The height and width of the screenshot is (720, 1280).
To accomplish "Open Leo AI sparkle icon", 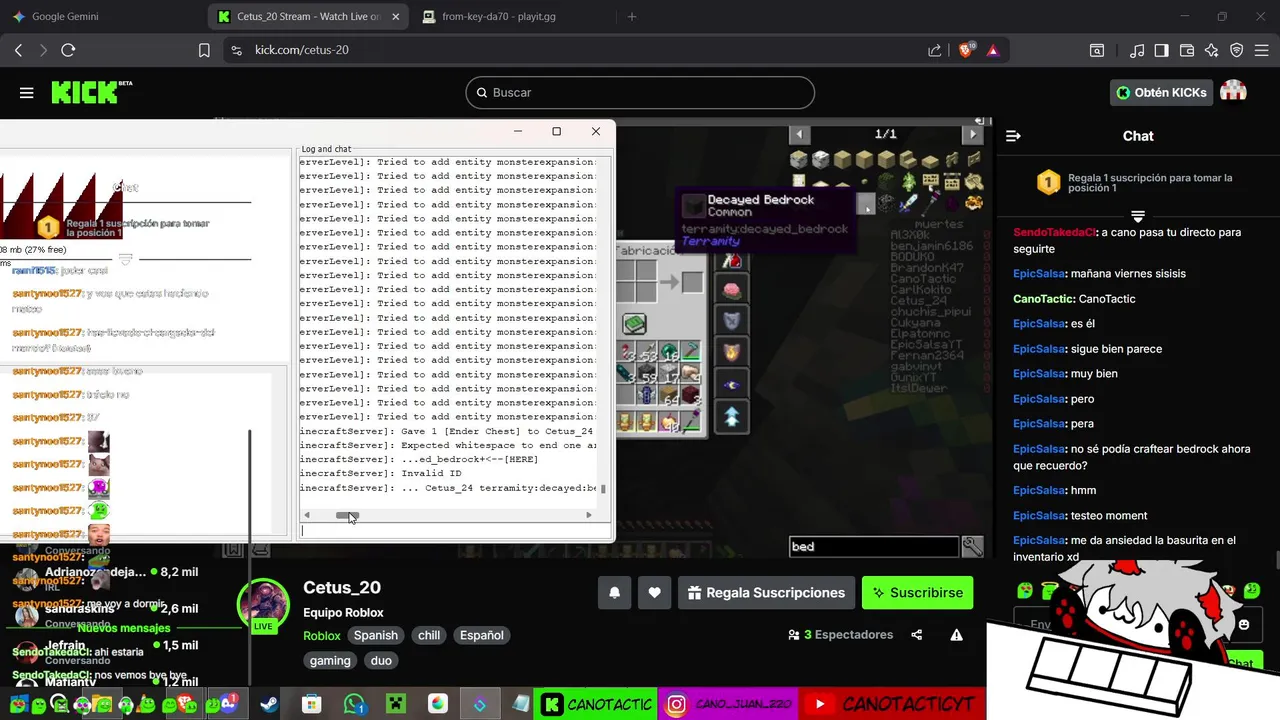I will pos(1212,50).
